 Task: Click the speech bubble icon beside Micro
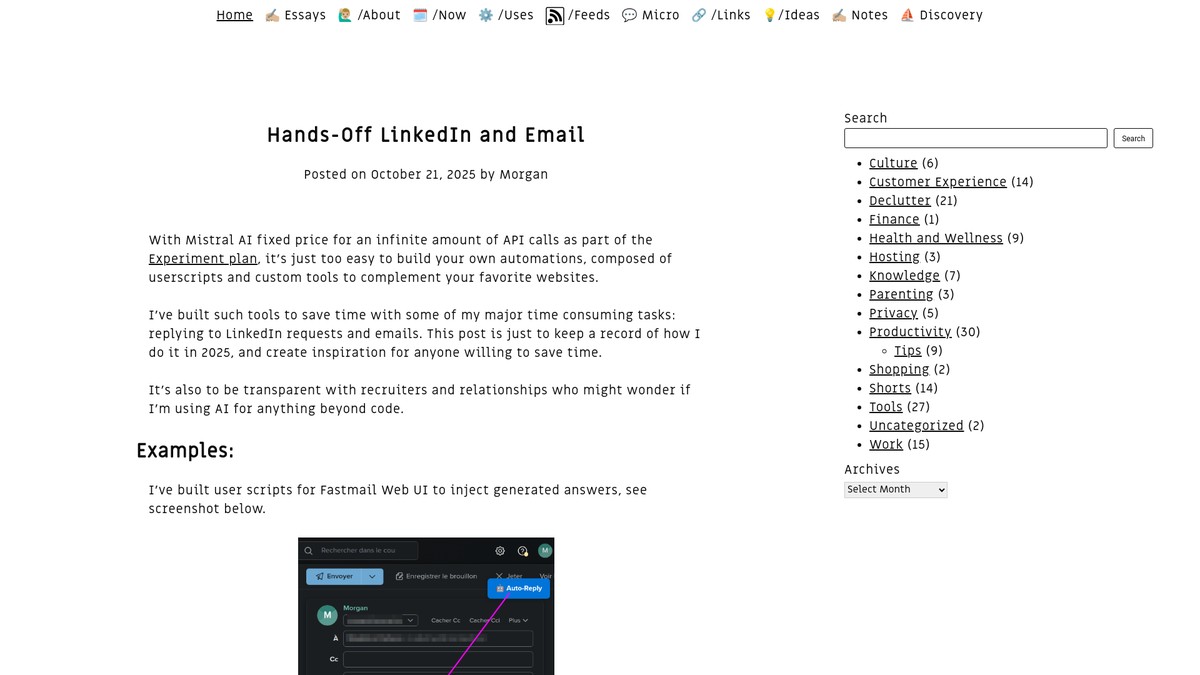[629, 15]
